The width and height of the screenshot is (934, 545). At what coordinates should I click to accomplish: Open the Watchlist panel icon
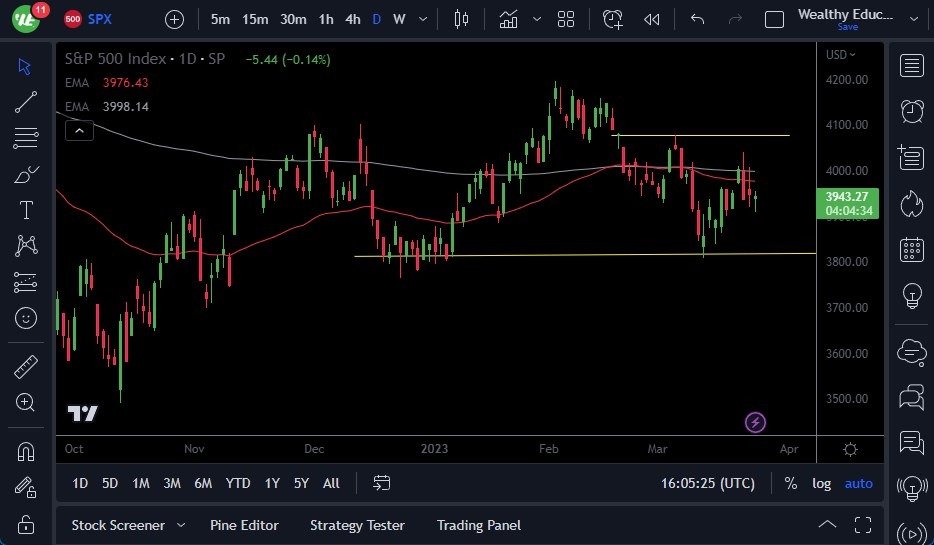coord(911,66)
